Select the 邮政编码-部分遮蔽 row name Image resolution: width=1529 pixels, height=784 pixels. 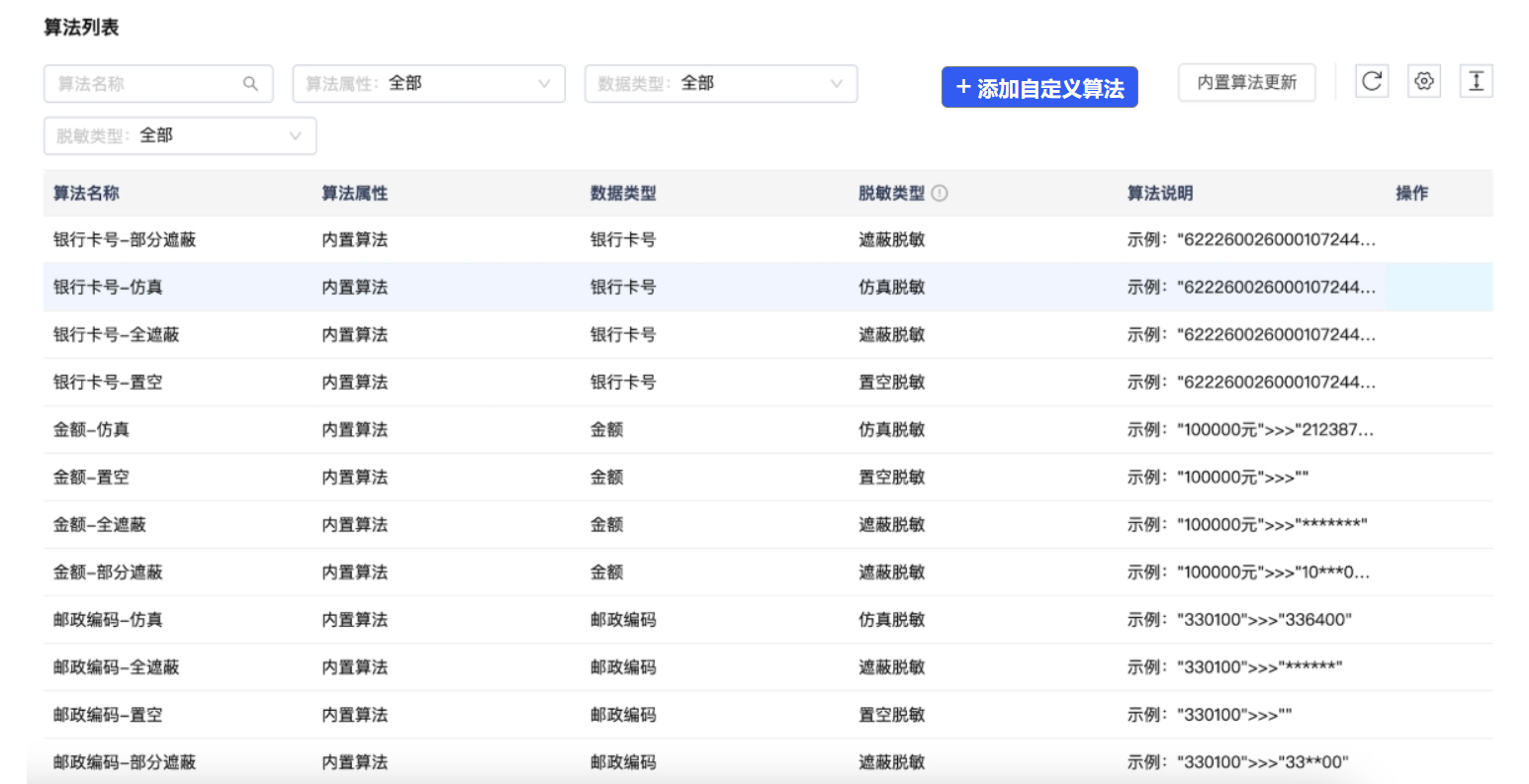pyautogui.click(x=125, y=762)
